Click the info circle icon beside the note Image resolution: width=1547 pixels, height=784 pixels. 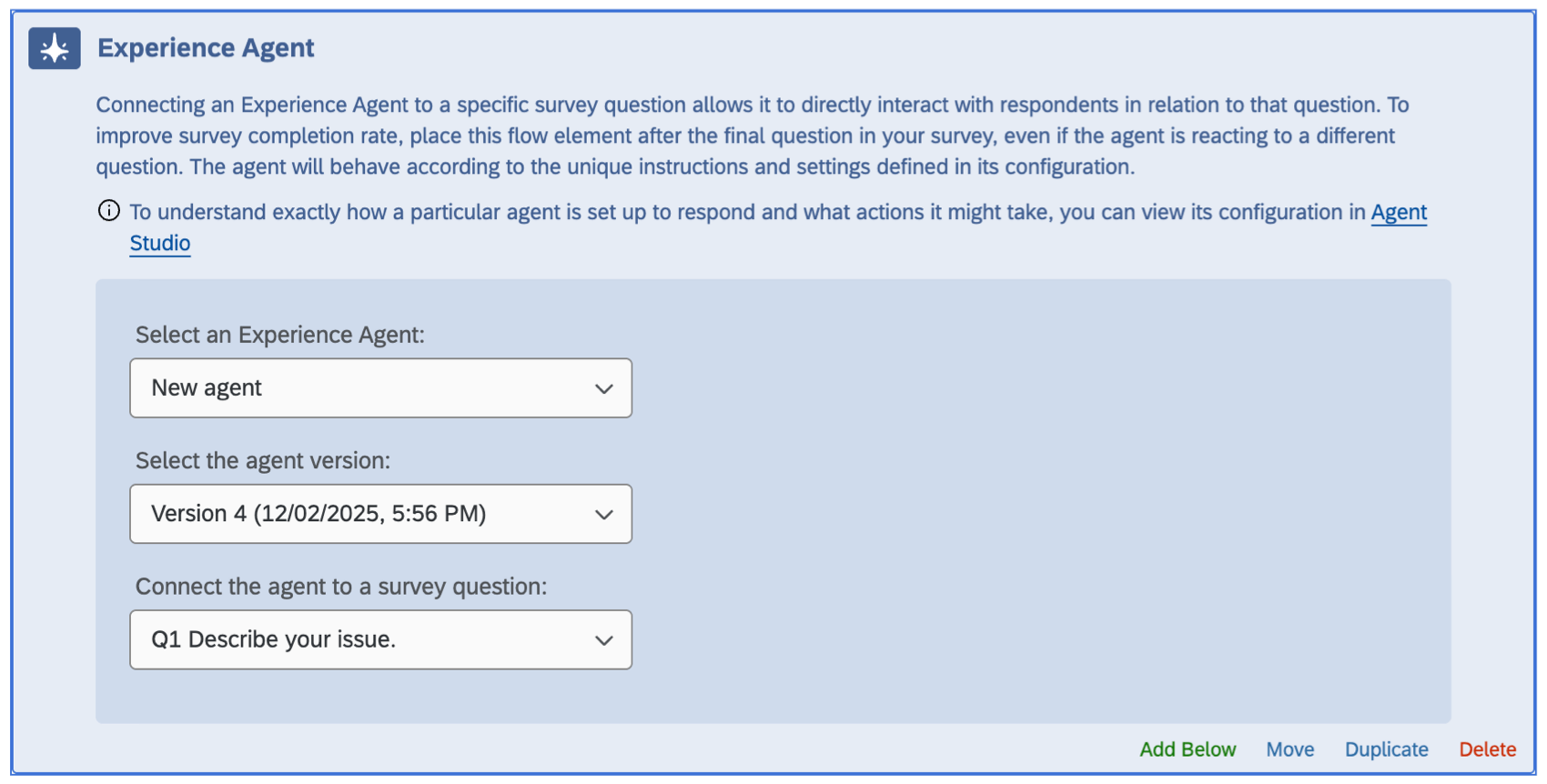tap(108, 210)
